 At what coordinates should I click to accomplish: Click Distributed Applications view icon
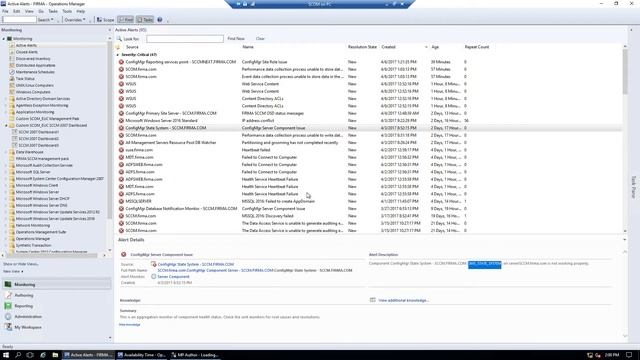pos(12,65)
